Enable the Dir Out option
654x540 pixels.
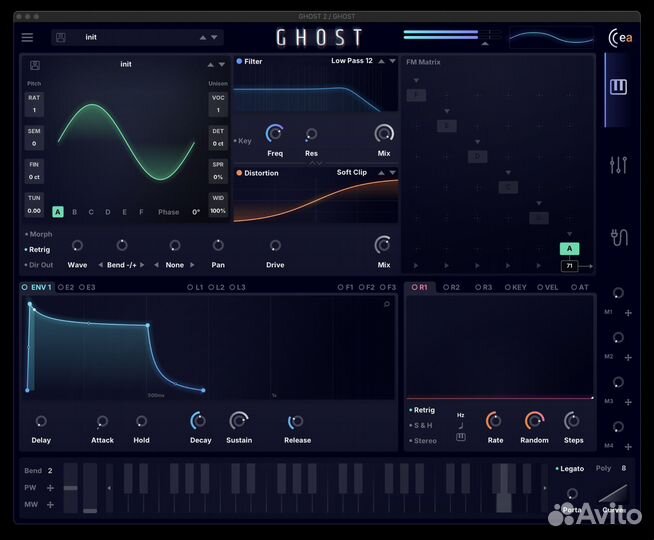tap(39, 265)
